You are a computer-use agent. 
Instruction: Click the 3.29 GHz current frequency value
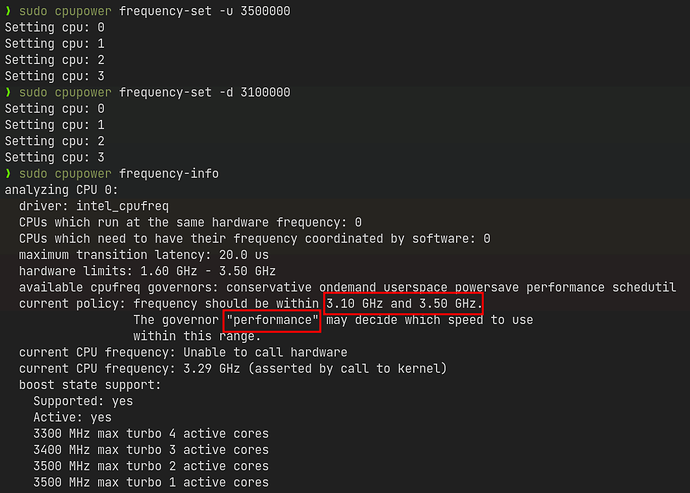pyautogui.click(x=212, y=368)
